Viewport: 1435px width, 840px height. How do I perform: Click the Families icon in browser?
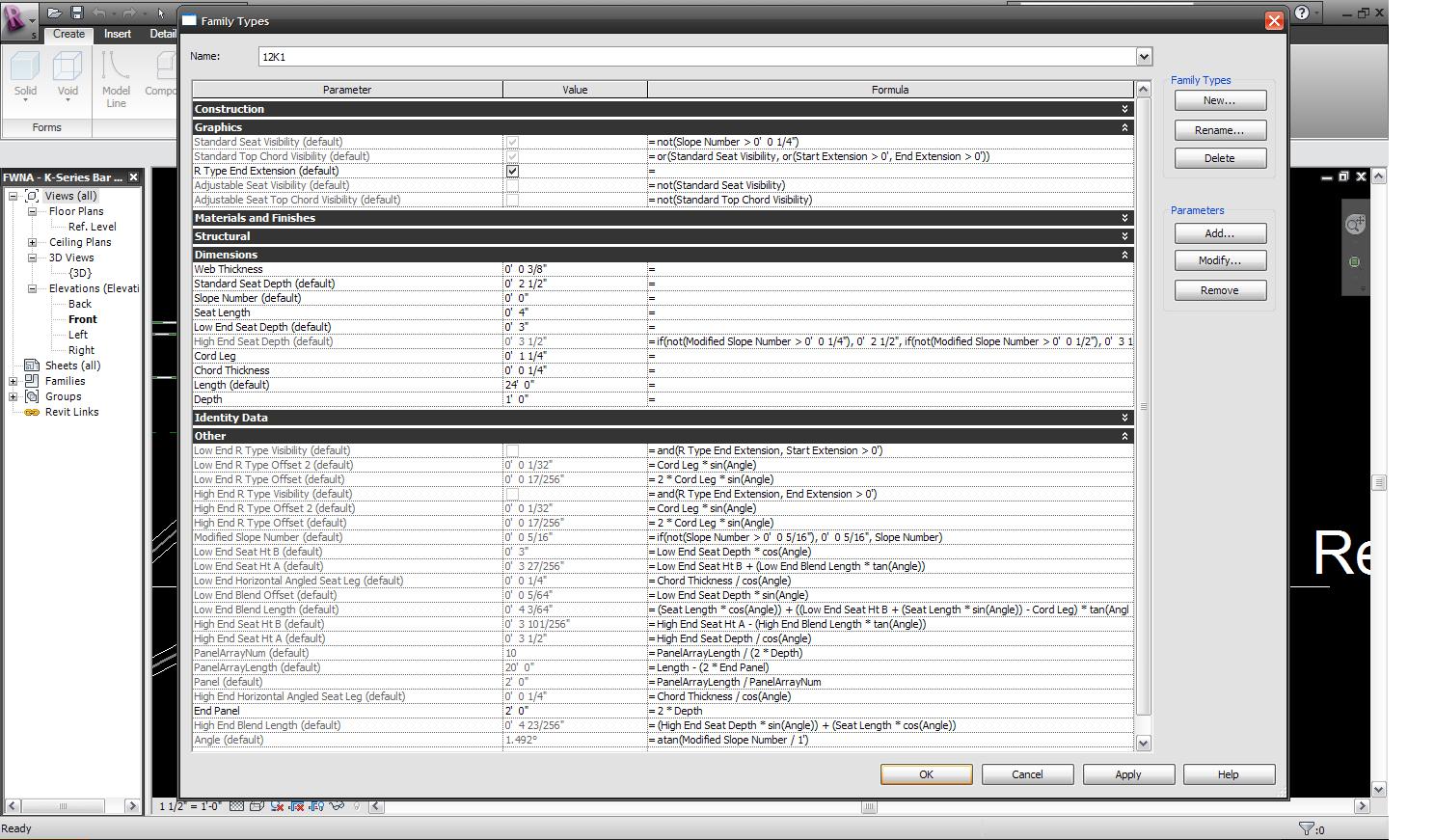point(32,381)
